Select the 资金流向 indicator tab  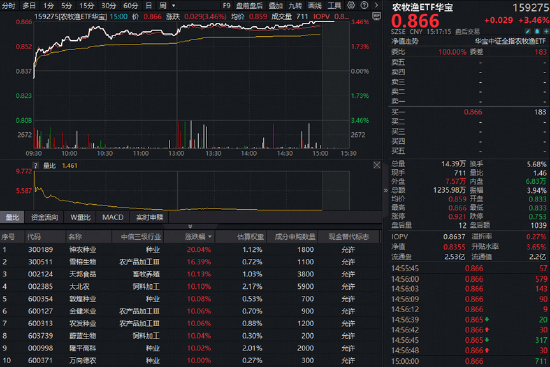click(44, 217)
